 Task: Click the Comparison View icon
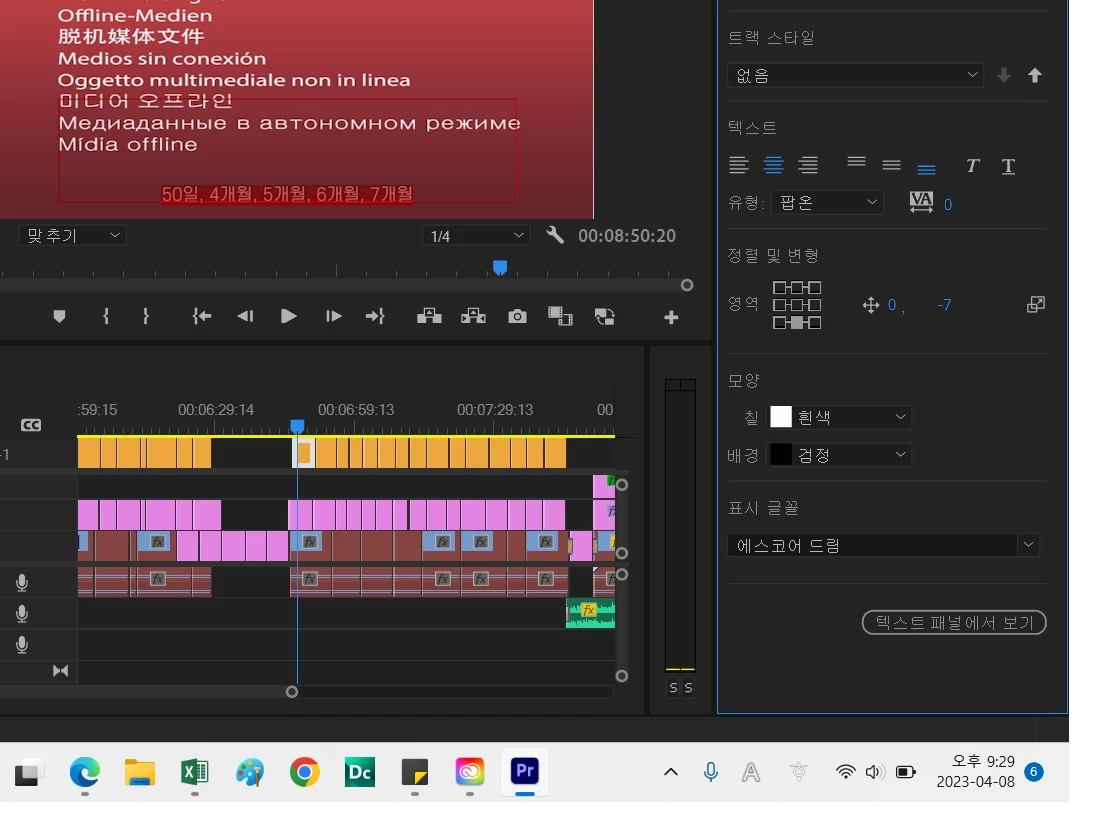pos(560,316)
